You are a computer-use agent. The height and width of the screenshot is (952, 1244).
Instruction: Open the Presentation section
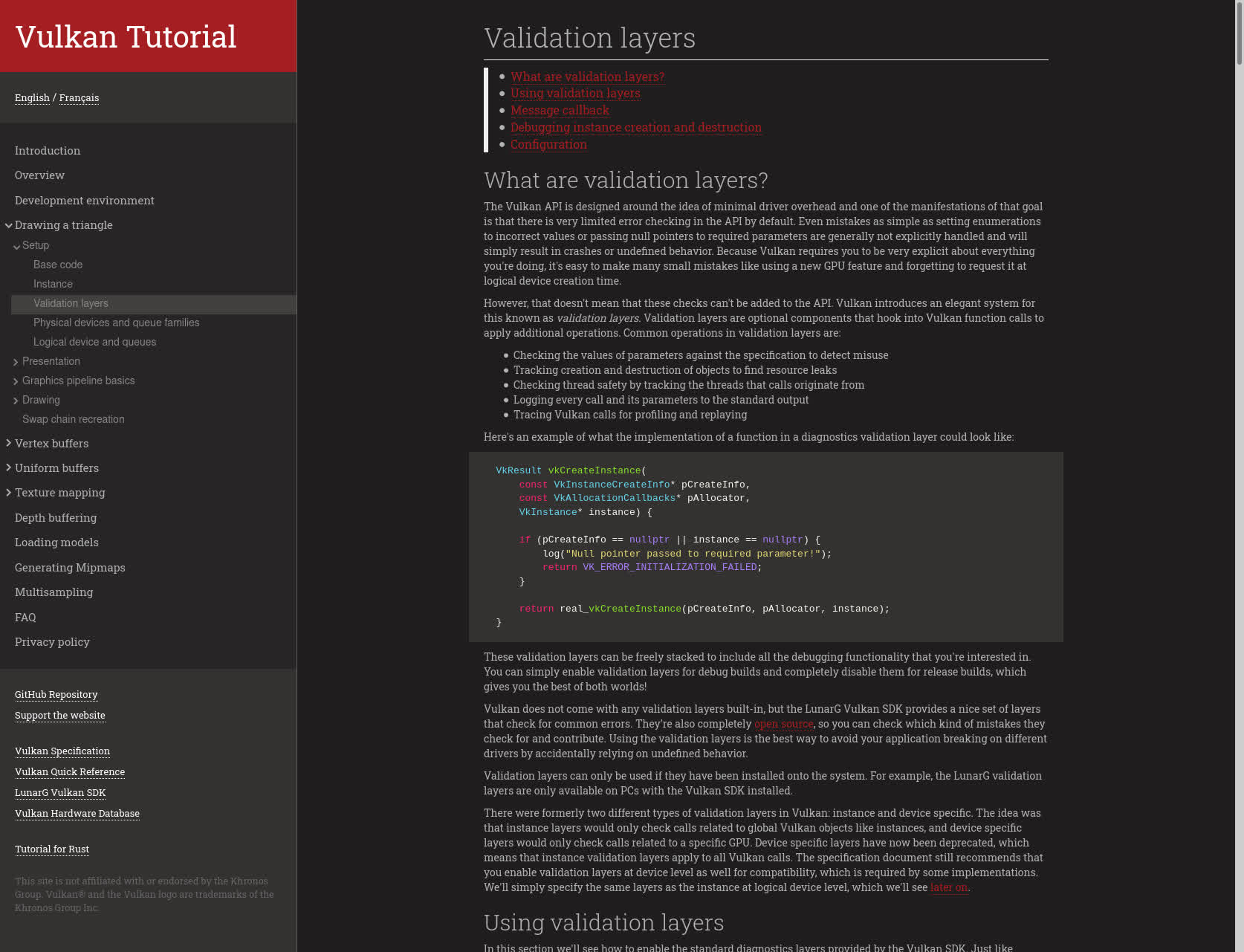pyautogui.click(x=51, y=361)
